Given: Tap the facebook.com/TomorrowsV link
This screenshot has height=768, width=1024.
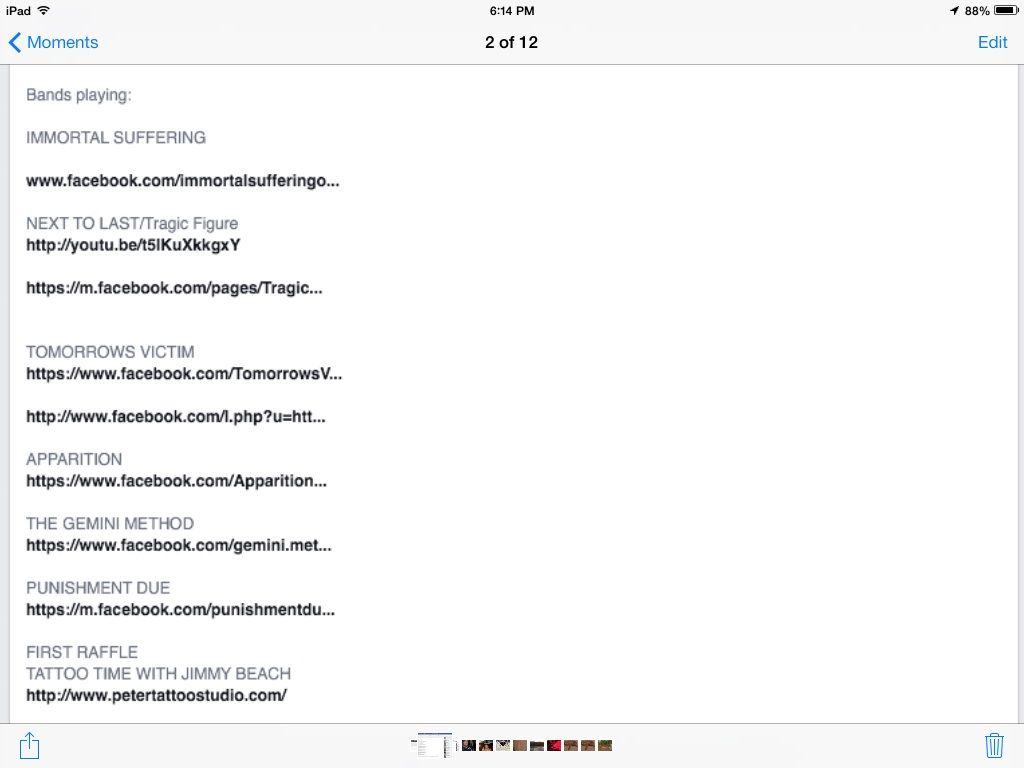Looking at the screenshot, I should pyautogui.click(x=184, y=374).
